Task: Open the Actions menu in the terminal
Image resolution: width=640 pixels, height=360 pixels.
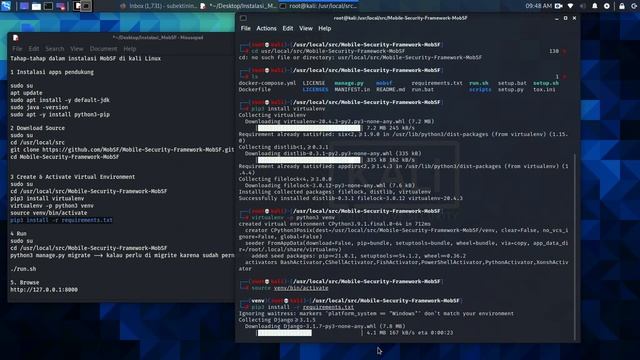Action: 266,29
